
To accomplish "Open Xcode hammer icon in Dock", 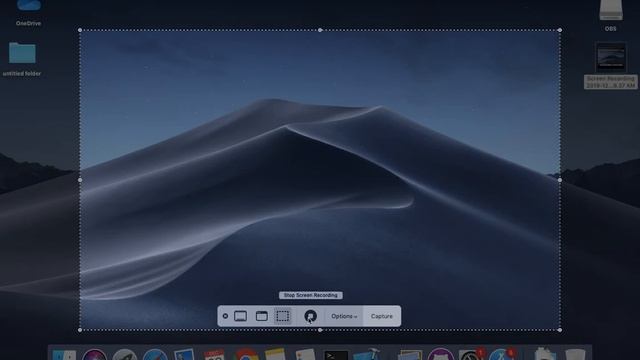I will pos(367,354).
